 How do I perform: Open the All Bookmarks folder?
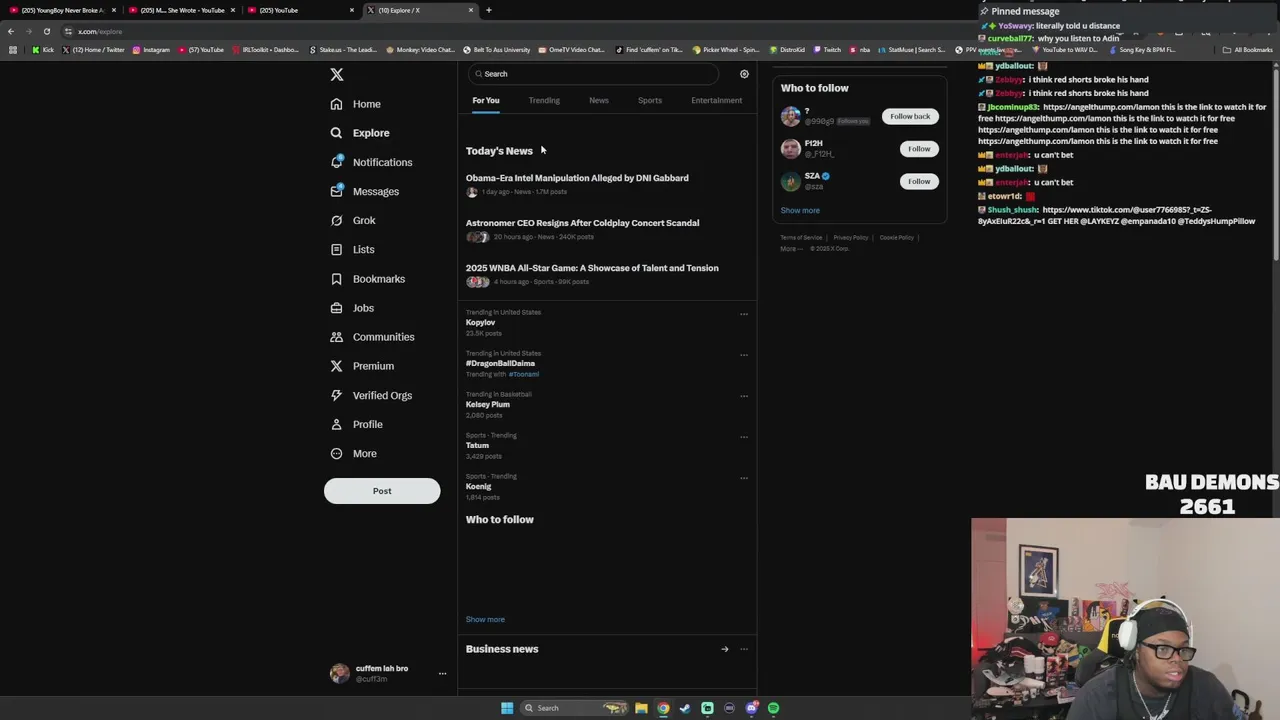click(1248, 50)
